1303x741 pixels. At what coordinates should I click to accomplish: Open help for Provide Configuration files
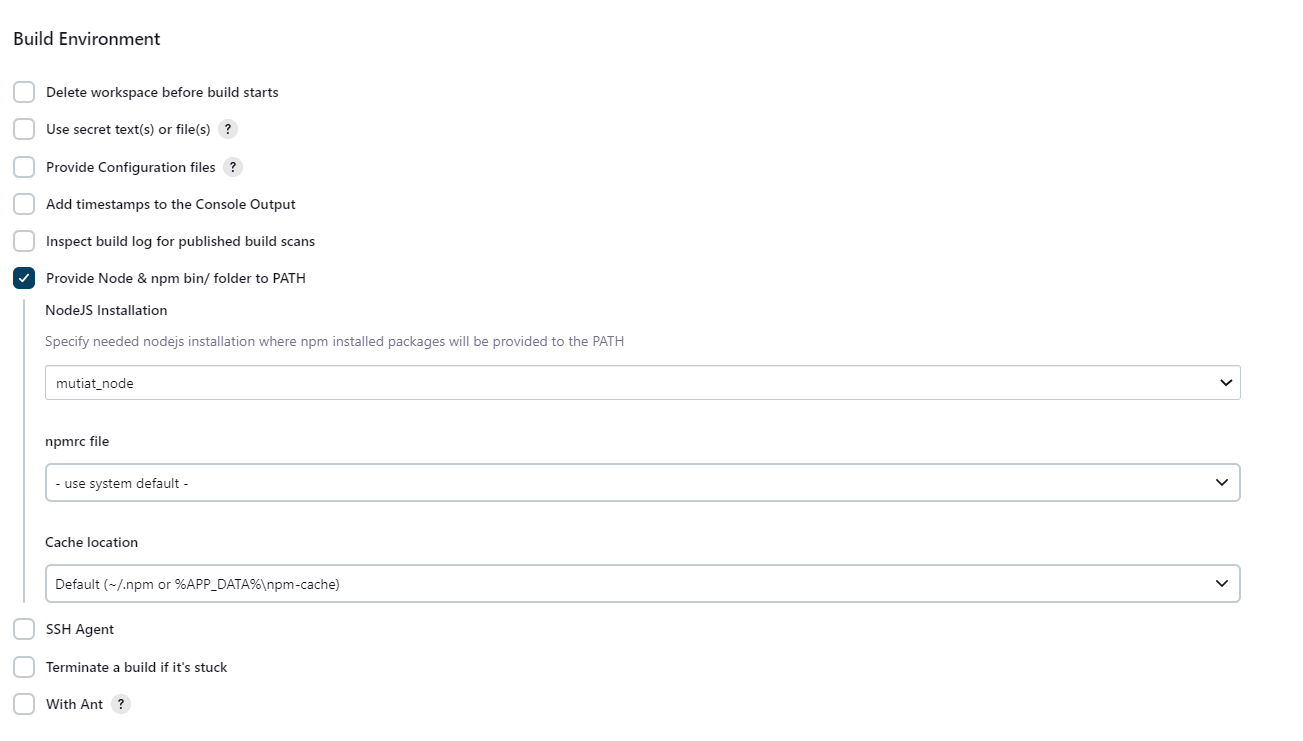233,167
